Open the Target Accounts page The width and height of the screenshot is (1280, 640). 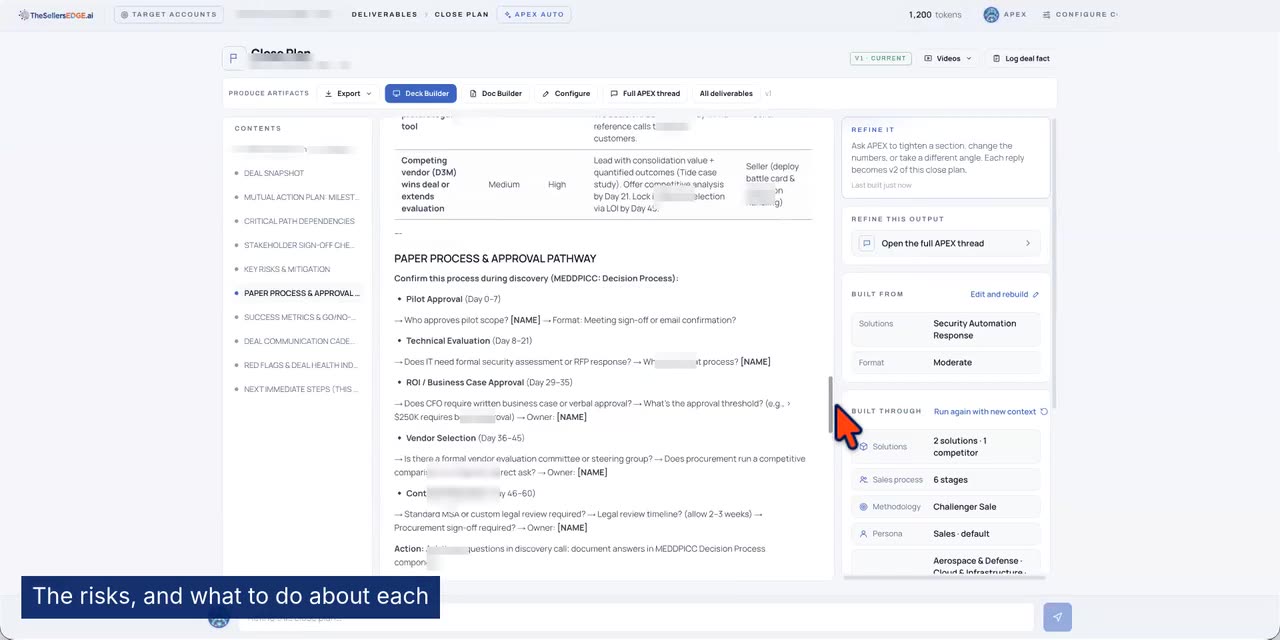tap(169, 15)
